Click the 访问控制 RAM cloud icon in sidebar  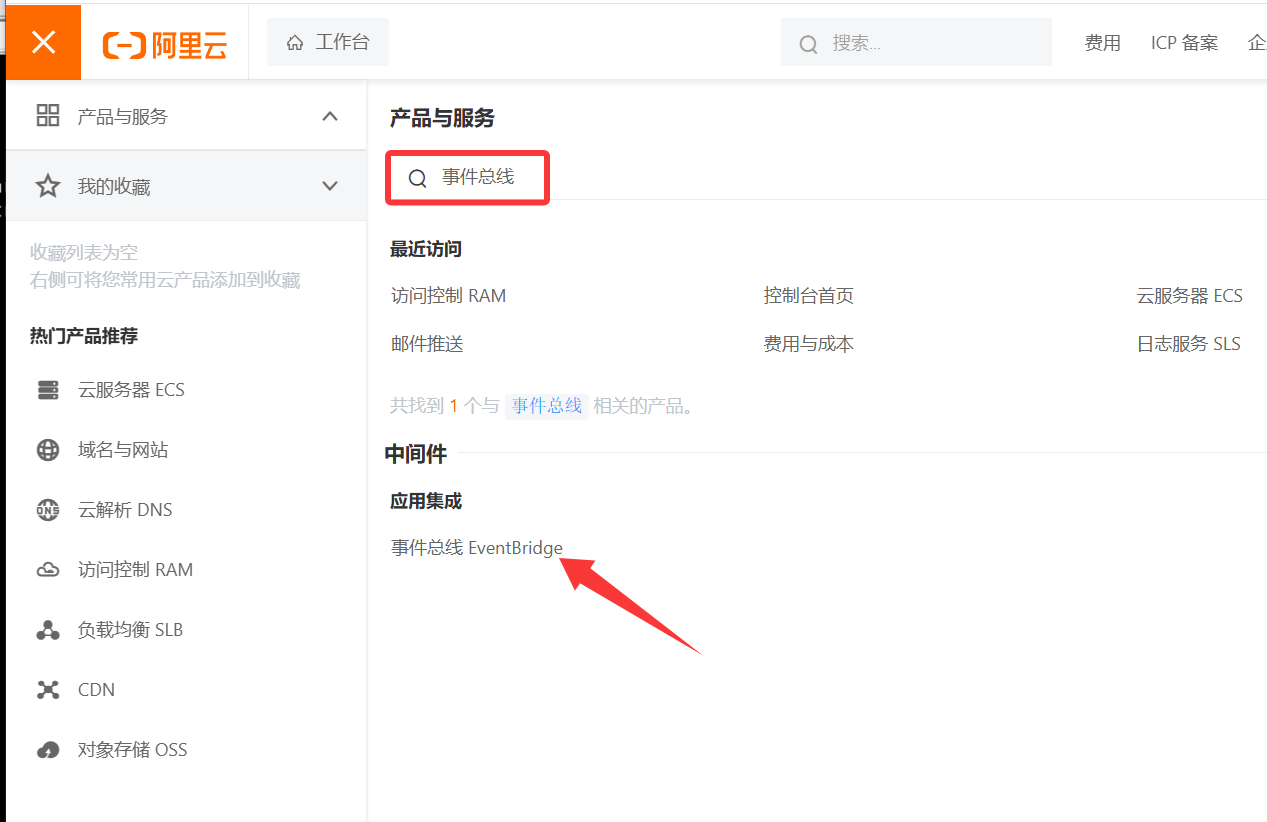(x=48, y=570)
